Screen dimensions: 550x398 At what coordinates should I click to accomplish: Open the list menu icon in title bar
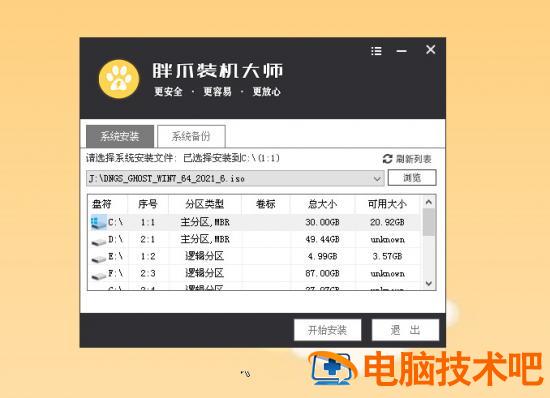pyautogui.click(x=376, y=51)
